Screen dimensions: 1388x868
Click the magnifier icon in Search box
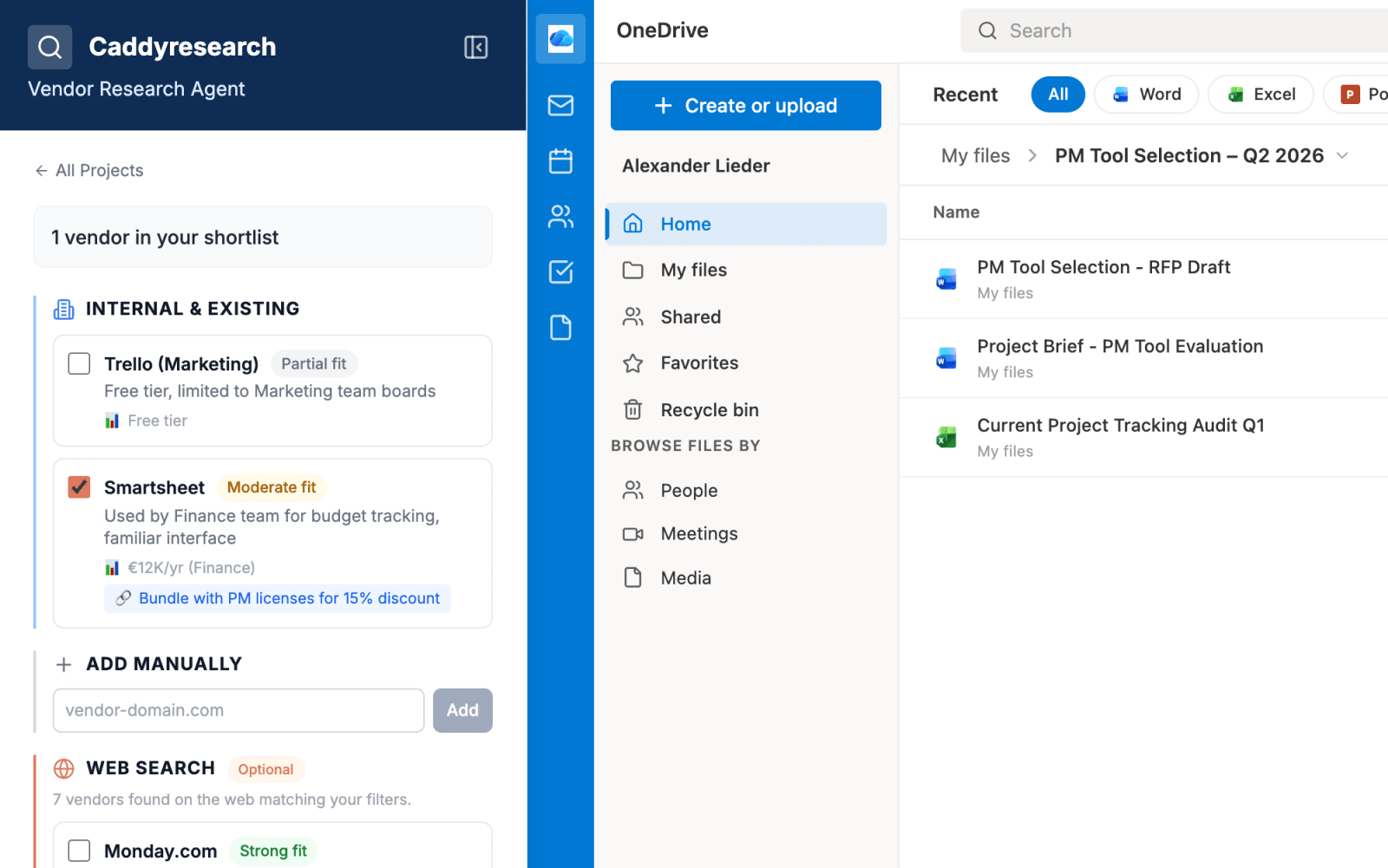point(987,31)
